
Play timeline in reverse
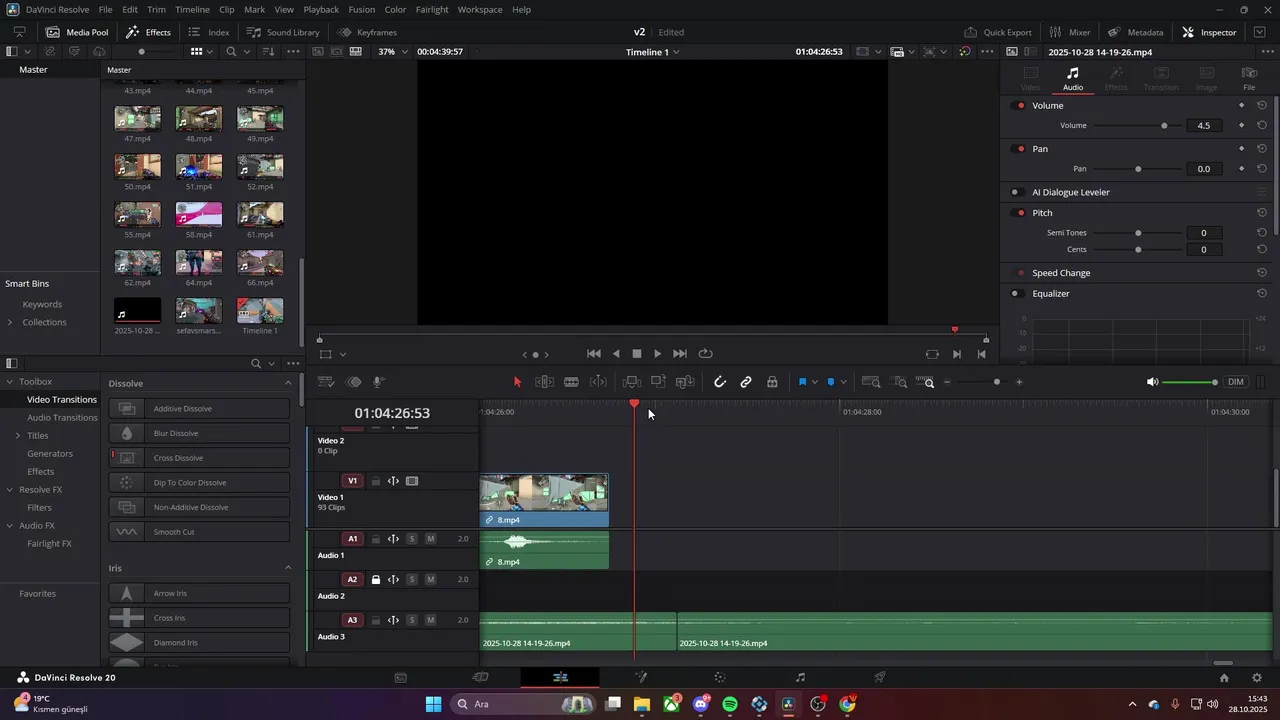pos(616,354)
